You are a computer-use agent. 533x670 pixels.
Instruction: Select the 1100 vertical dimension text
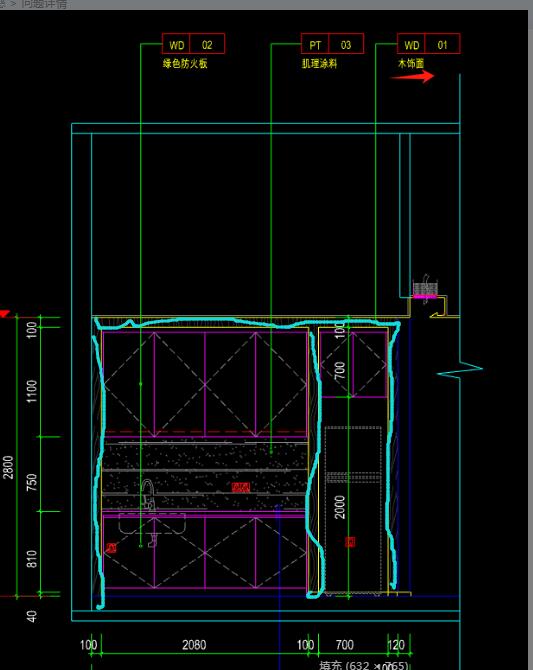coord(32,391)
